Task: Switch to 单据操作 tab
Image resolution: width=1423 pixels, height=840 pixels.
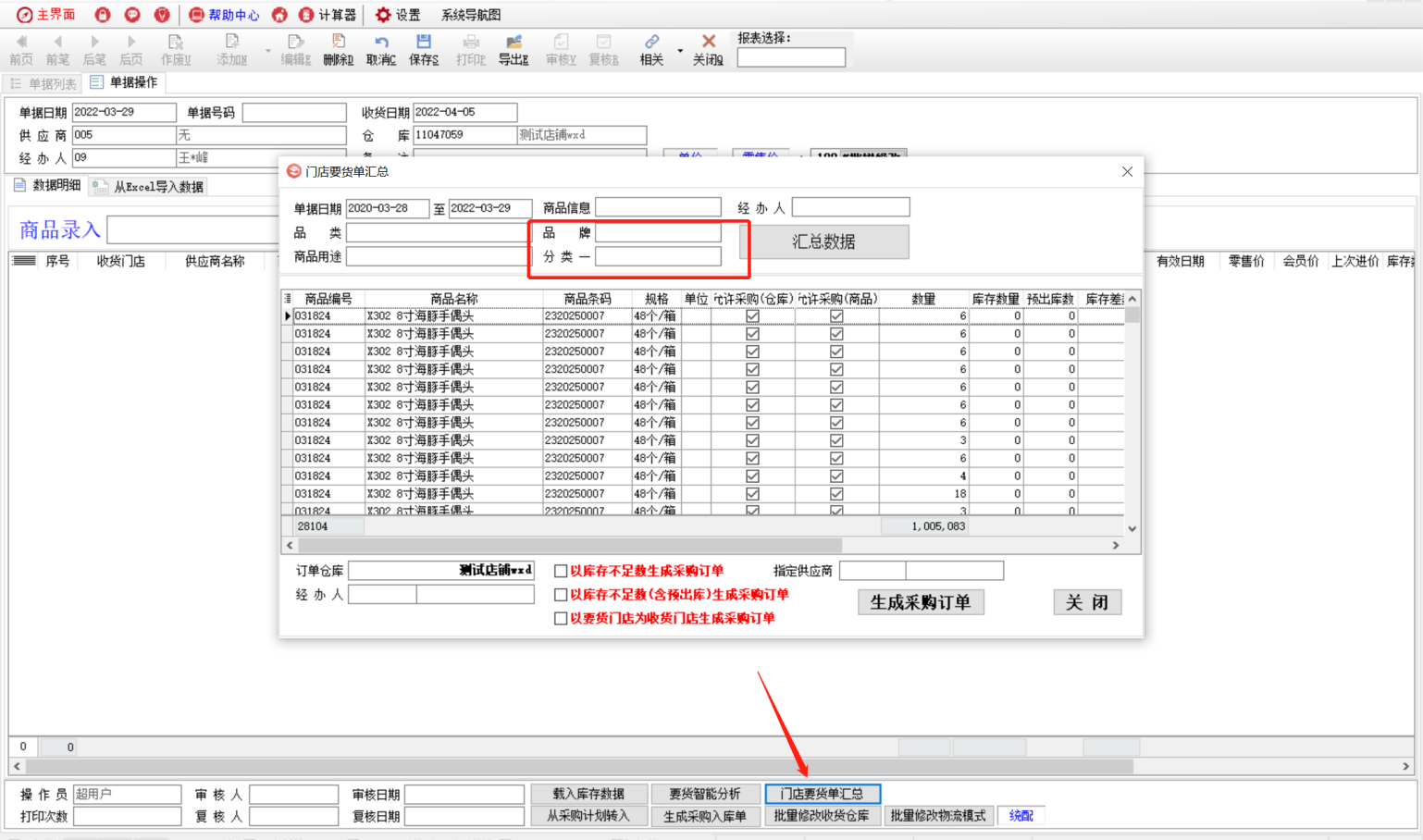Action: tap(124, 82)
